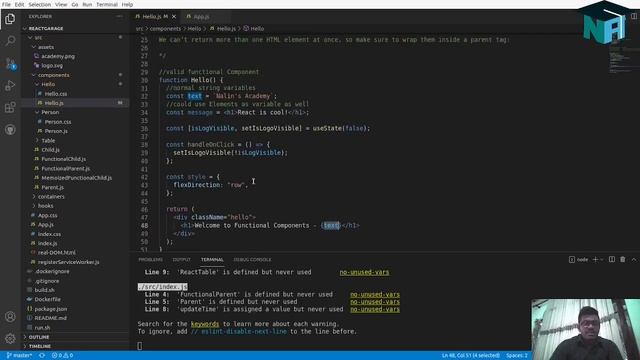The width and height of the screenshot is (640, 360).
Task: Click no-unused-vars link for updateTime warning
Action: (x=375, y=309)
